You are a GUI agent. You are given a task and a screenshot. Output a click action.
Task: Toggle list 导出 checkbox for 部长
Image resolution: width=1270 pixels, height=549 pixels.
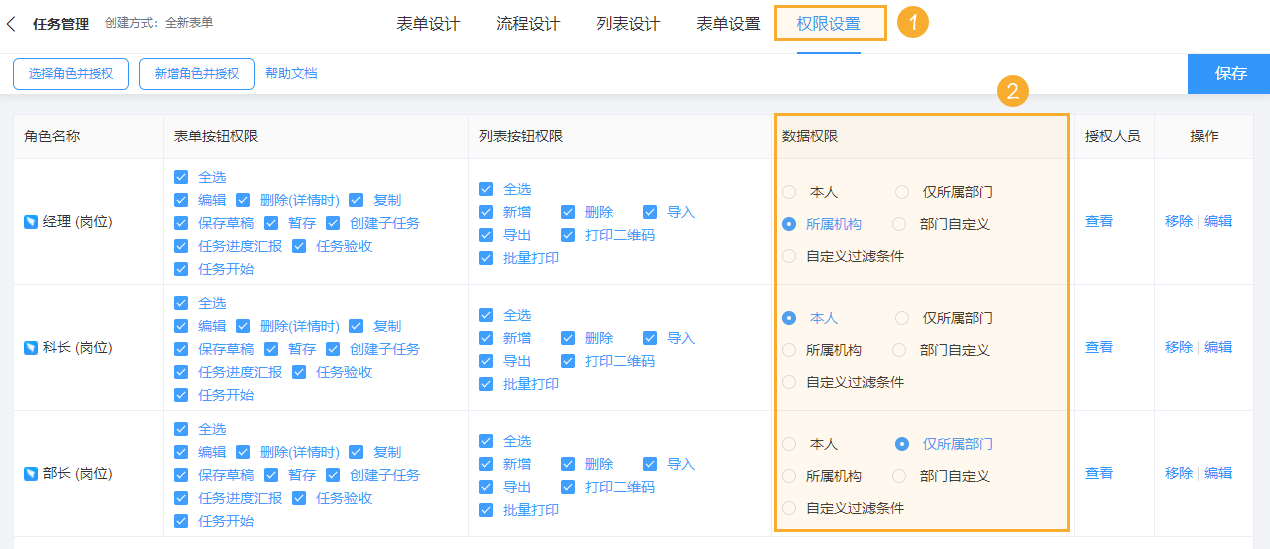click(486, 487)
